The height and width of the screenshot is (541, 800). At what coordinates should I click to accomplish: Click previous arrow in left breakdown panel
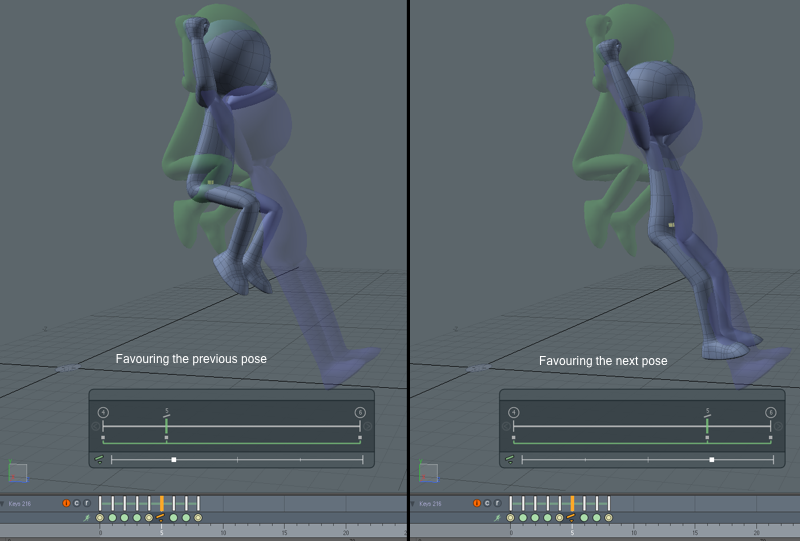click(x=96, y=427)
